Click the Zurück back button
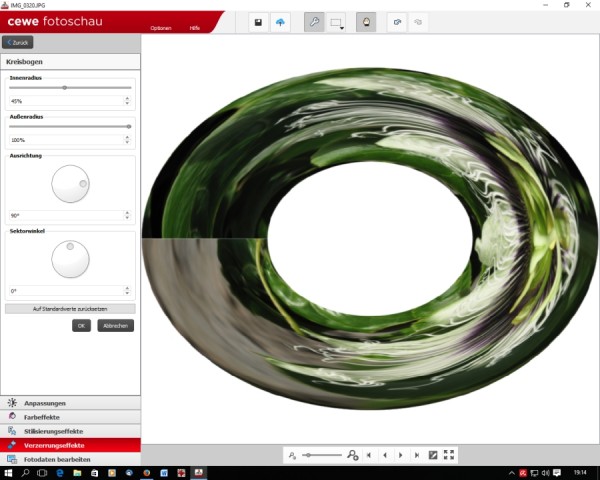Screen dimensions: 600x480 pos(18,42)
